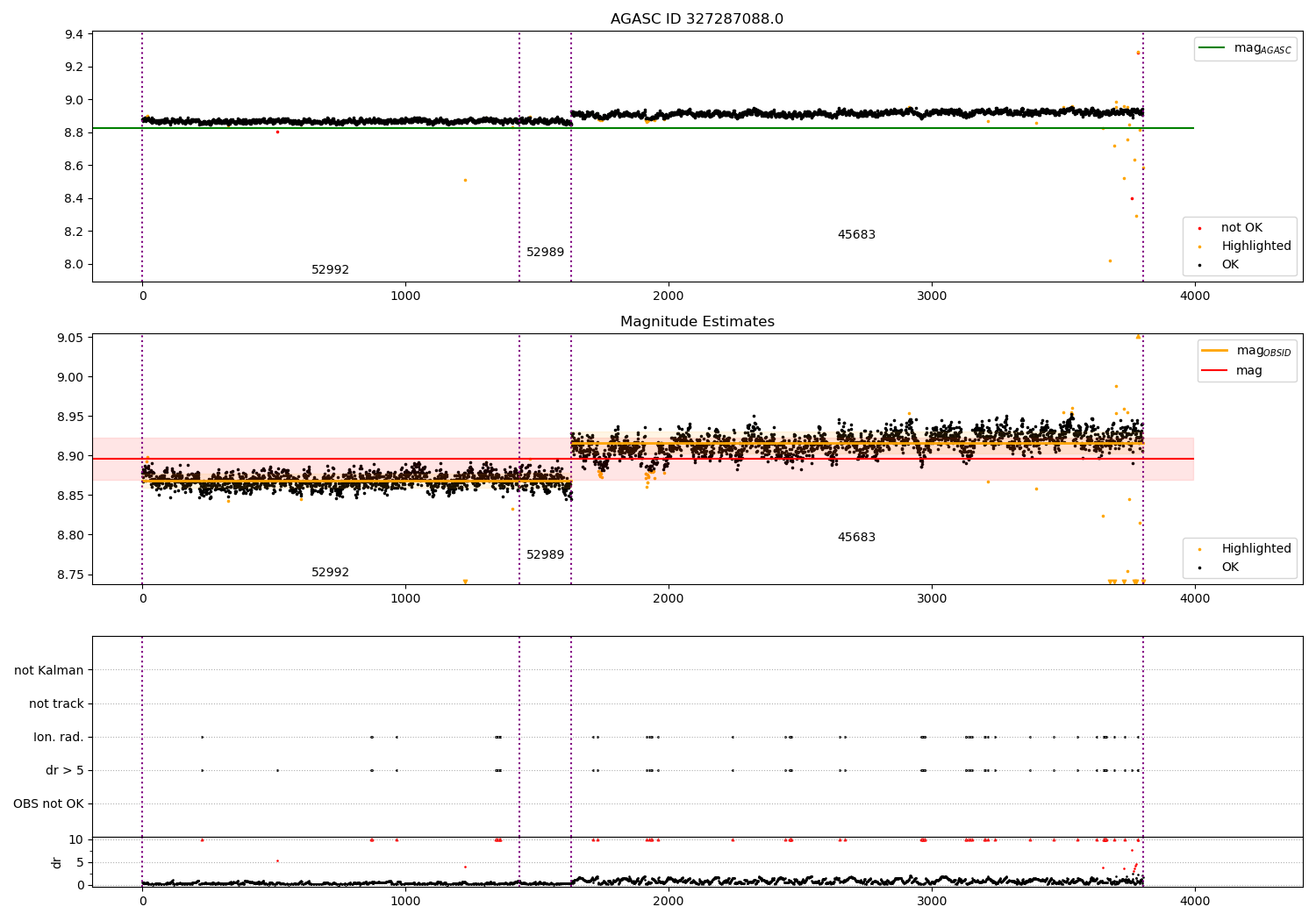Click obsid label 45683 in Magnitude Estimates plot

(x=856, y=538)
